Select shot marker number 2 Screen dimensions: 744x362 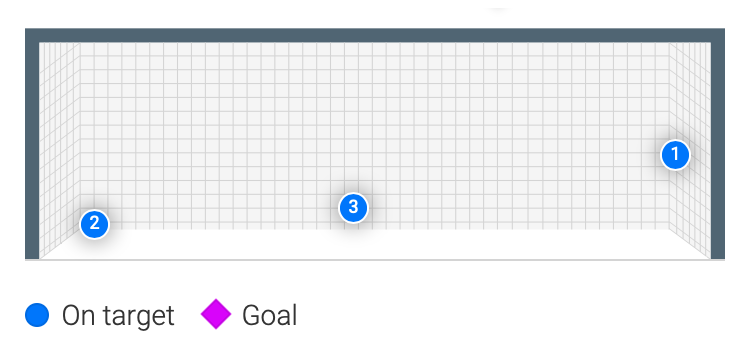tap(94, 223)
